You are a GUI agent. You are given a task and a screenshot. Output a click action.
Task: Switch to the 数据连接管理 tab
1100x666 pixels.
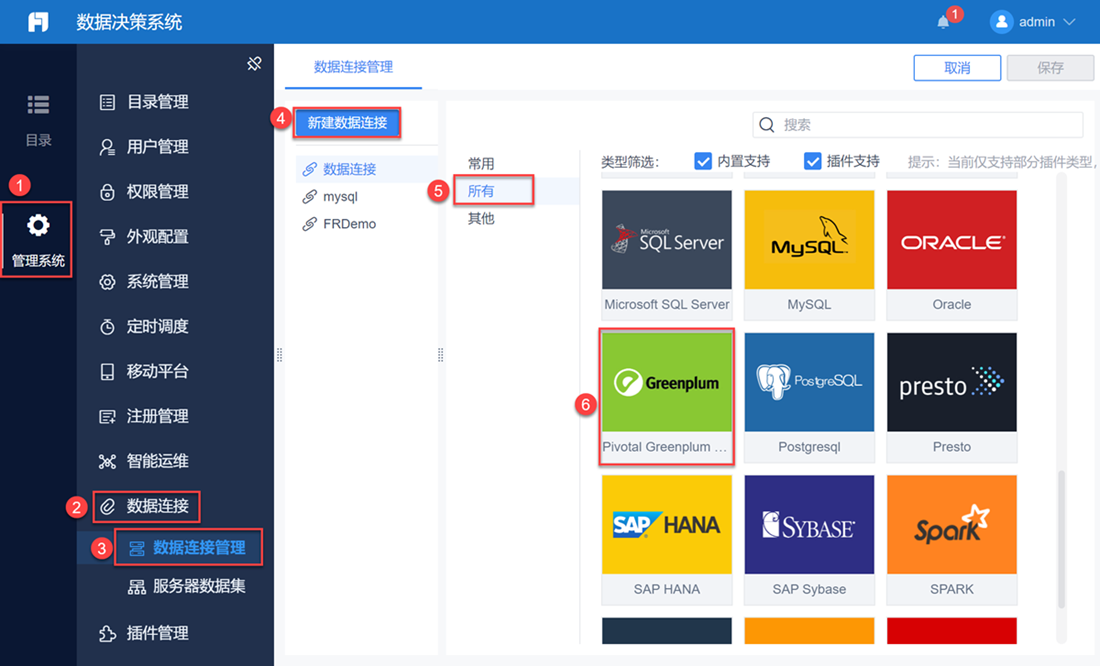point(353,67)
